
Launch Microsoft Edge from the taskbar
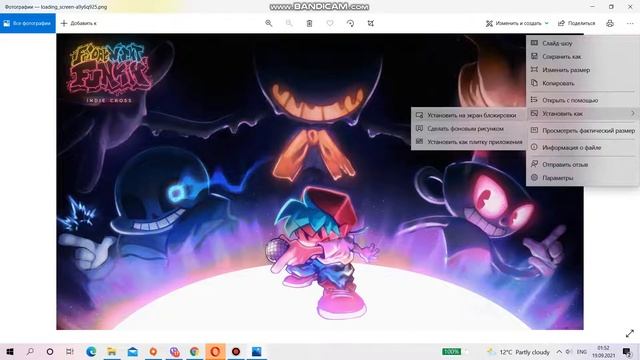91,351
